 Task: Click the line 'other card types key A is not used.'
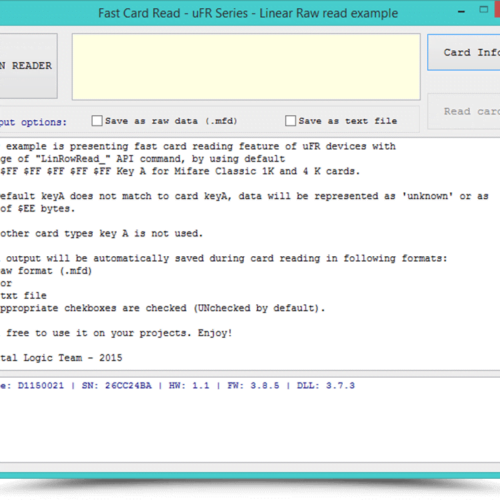pyautogui.click(x=101, y=233)
